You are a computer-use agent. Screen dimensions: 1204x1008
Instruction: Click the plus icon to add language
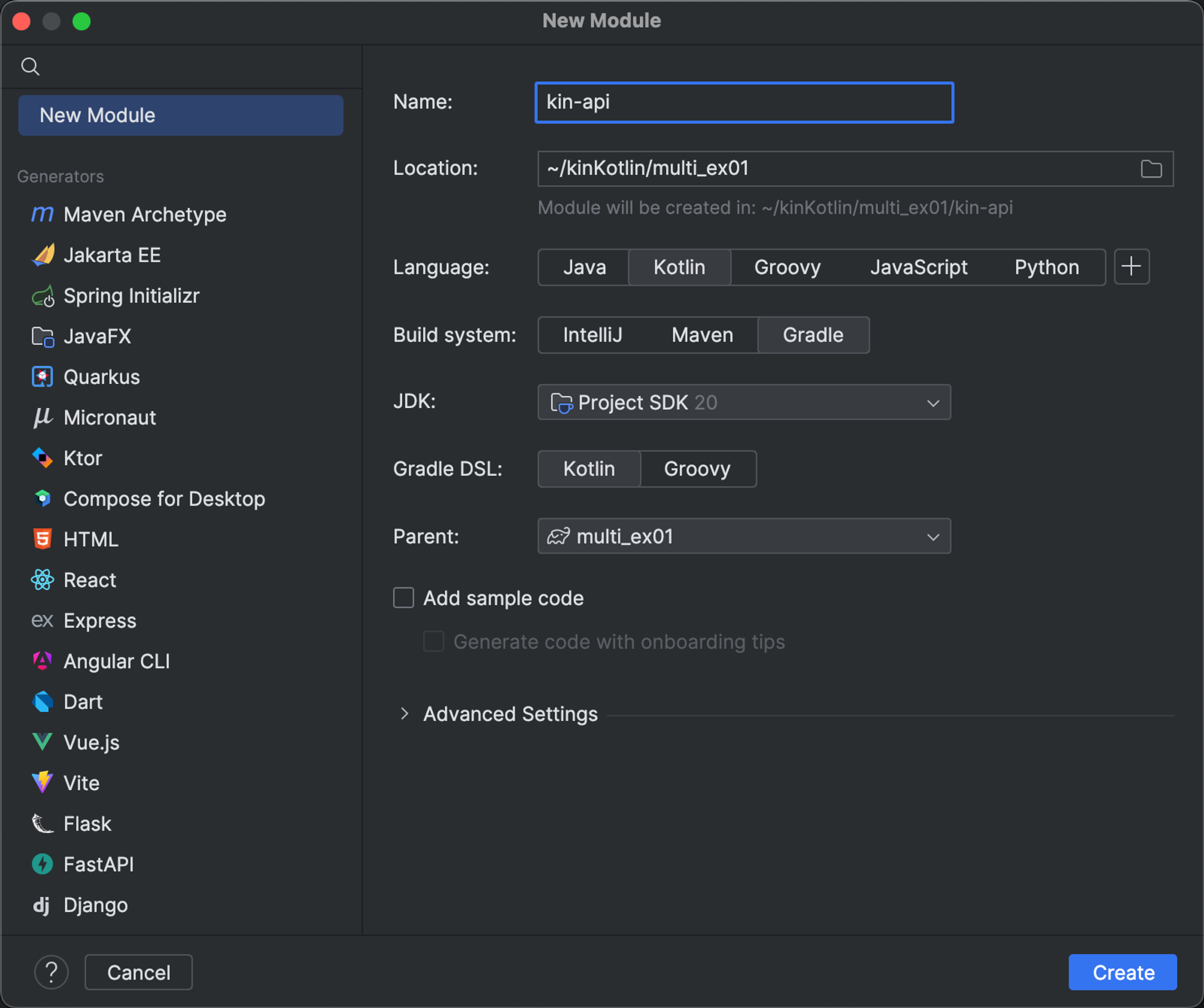[1131, 267]
